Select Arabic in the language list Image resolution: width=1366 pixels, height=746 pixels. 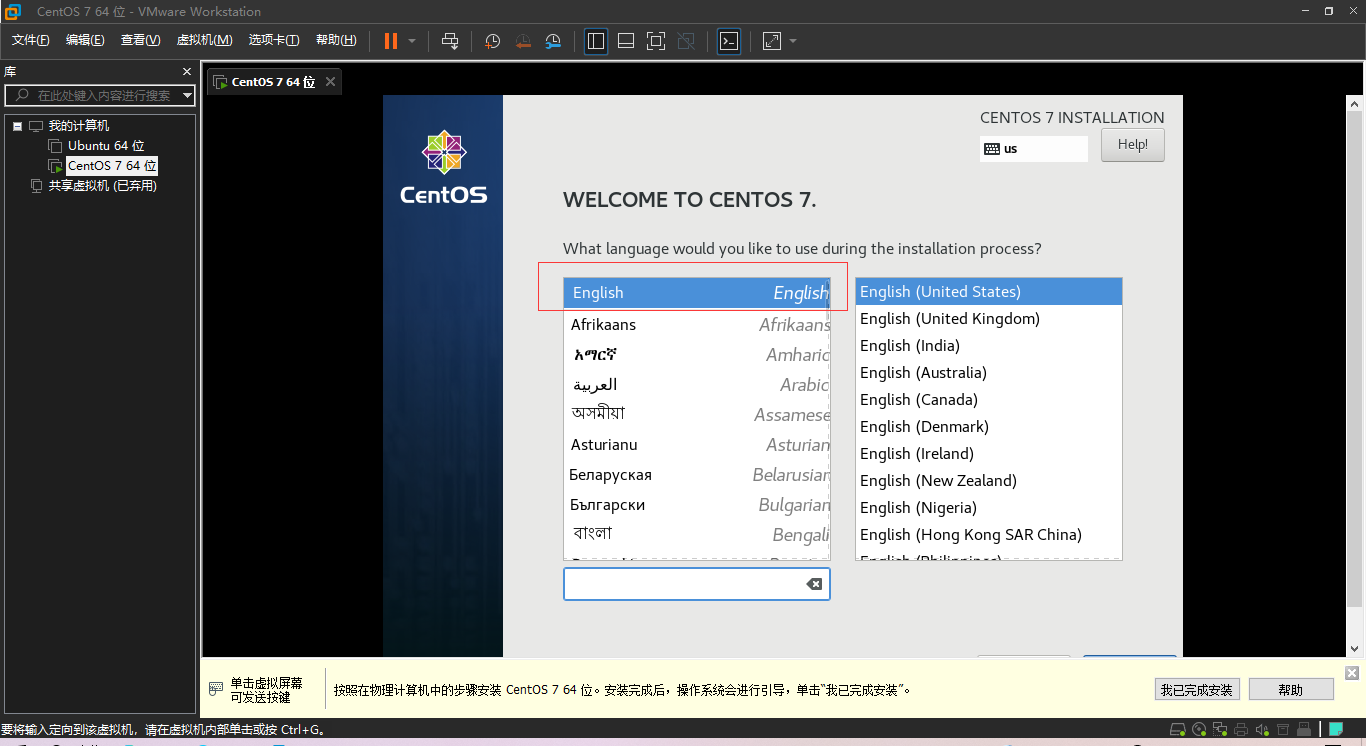point(697,385)
